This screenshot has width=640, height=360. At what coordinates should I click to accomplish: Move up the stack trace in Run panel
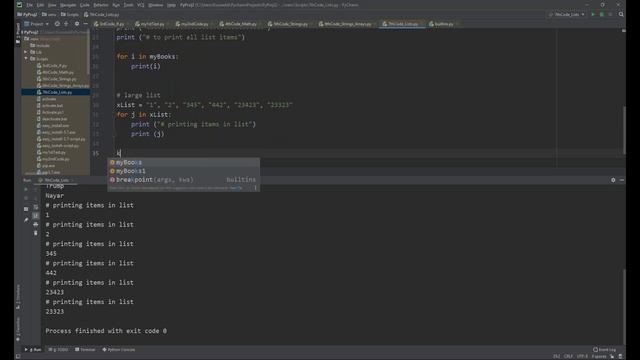(36, 189)
